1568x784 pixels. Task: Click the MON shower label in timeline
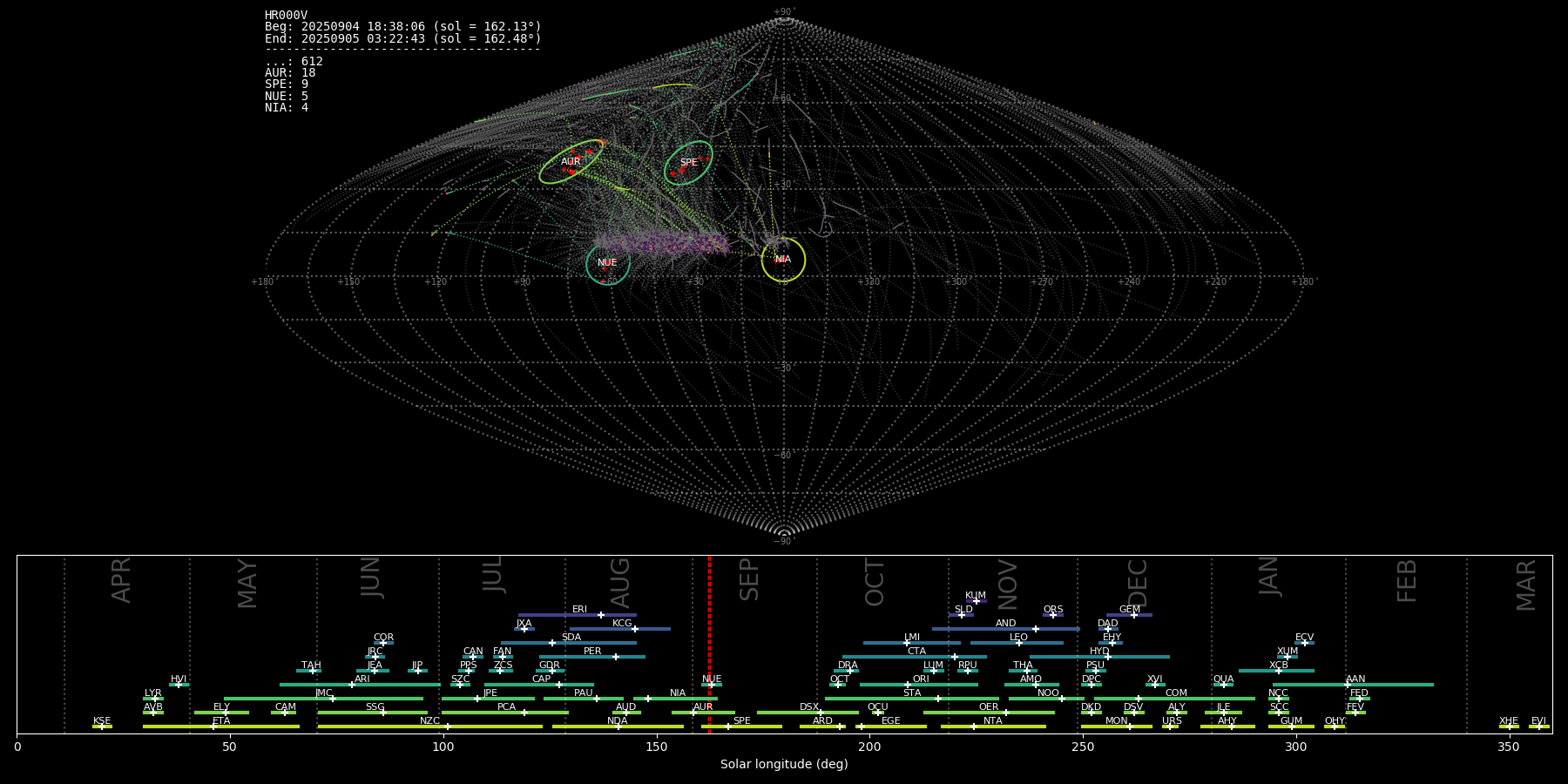tap(1116, 721)
